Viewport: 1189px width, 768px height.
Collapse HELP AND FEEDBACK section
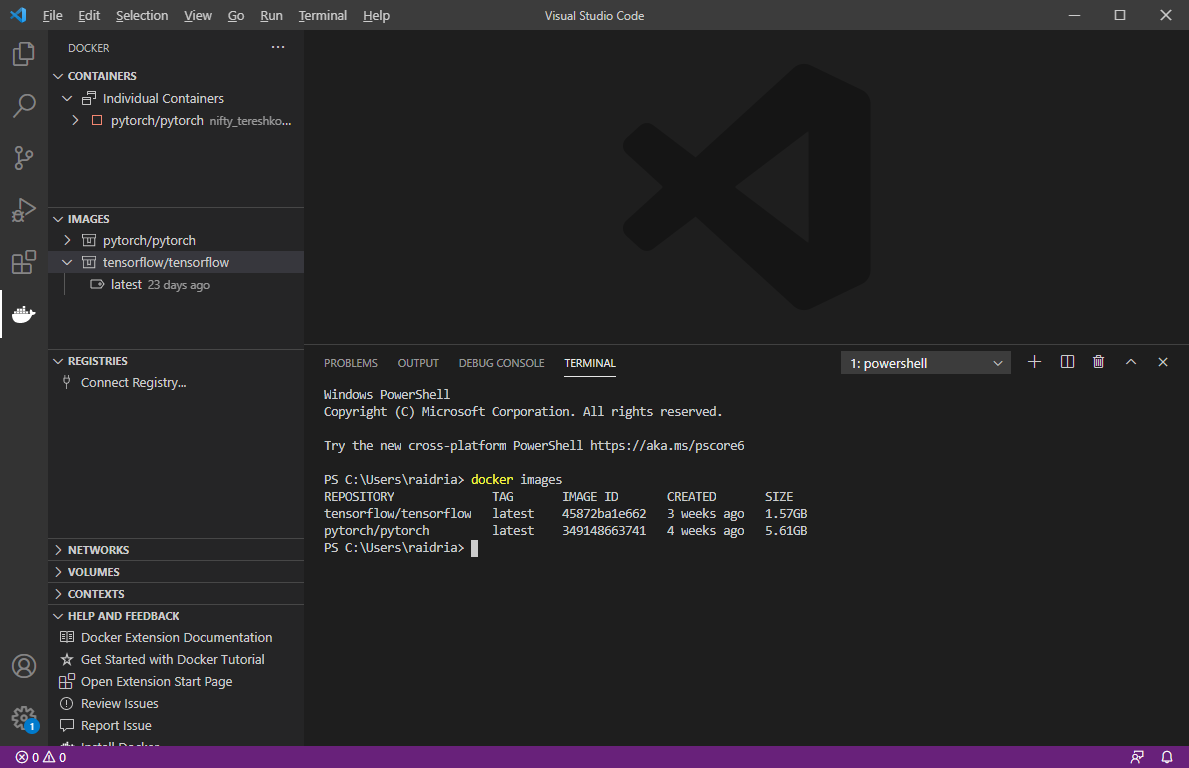point(58,616)
